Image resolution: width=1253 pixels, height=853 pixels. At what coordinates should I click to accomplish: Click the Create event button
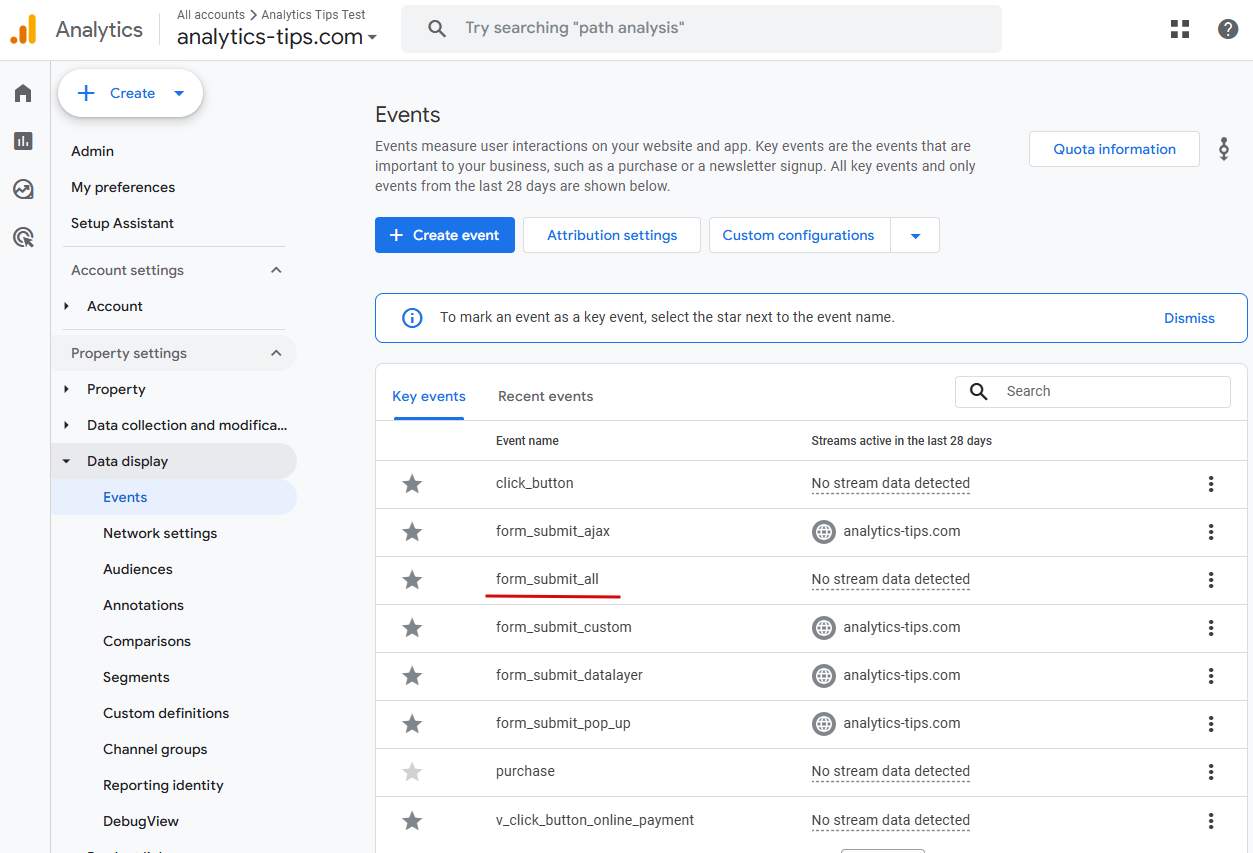click(x=445, y=235)
